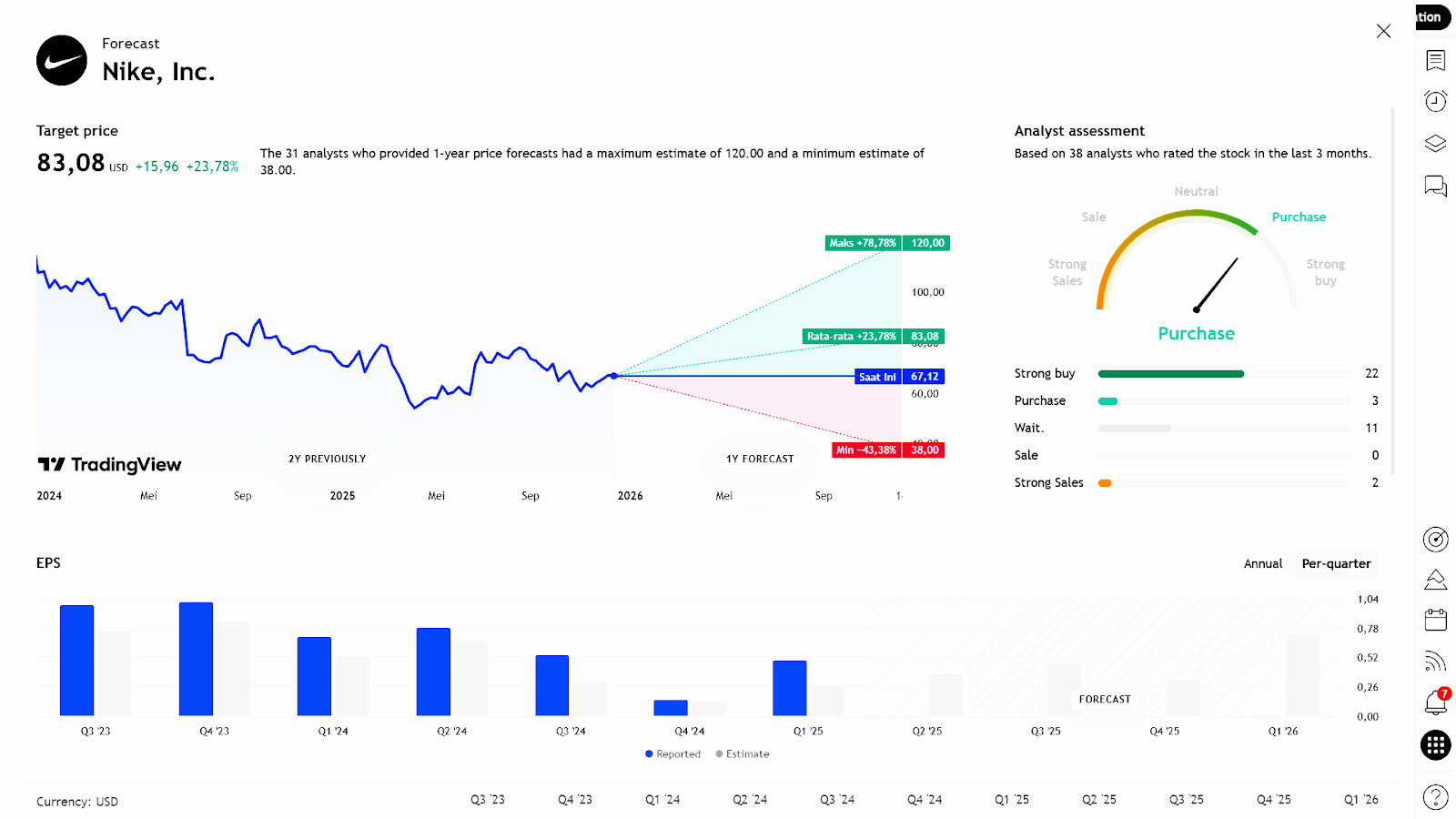
Task: Open the help center question icon
Action: pos(1435,797)
